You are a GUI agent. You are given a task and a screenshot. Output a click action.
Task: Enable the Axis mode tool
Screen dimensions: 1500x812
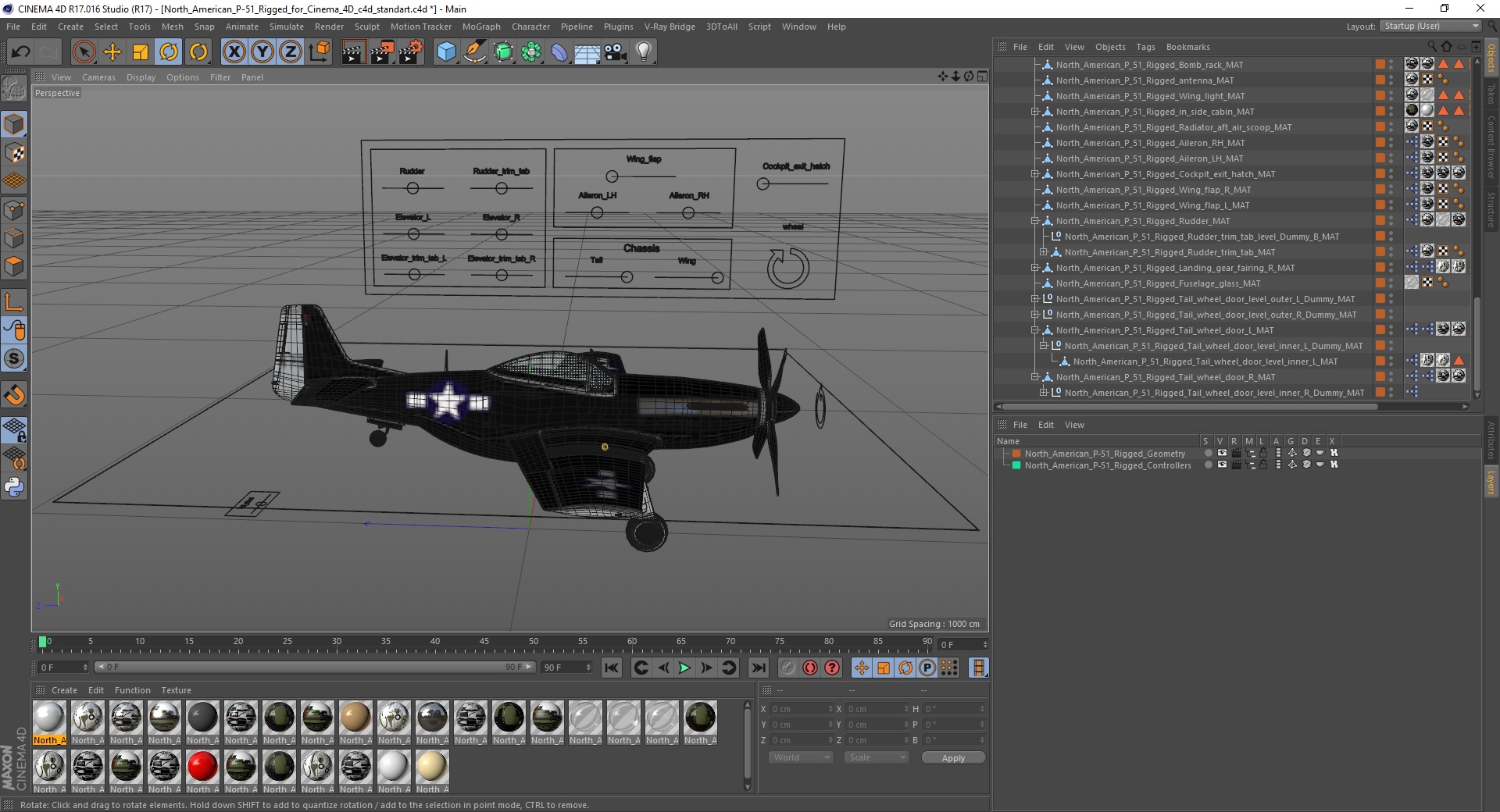point(14,302)
